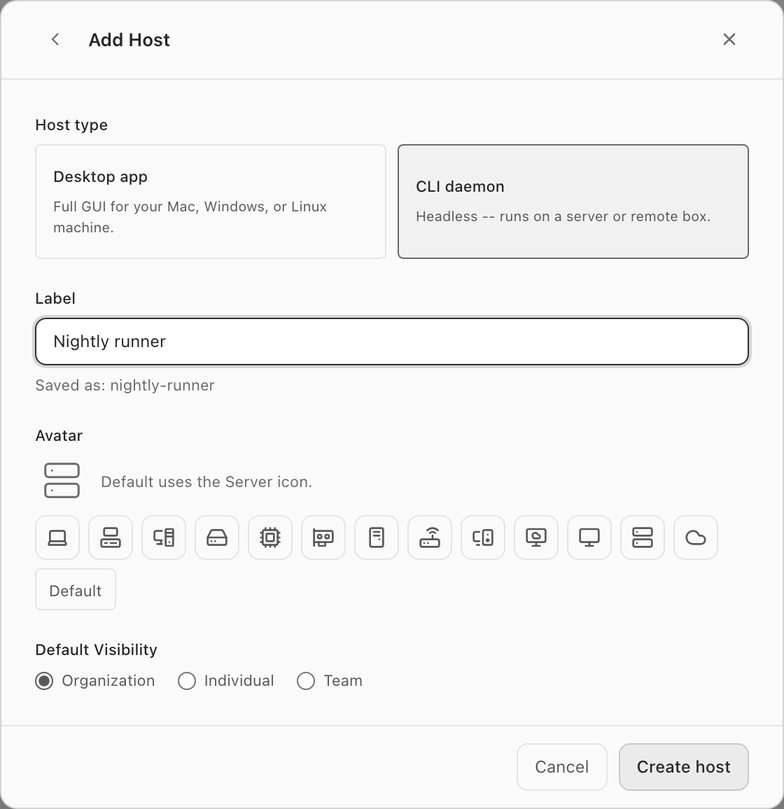Choose the computer avatar icon after laptop

(x=110, y=538)
